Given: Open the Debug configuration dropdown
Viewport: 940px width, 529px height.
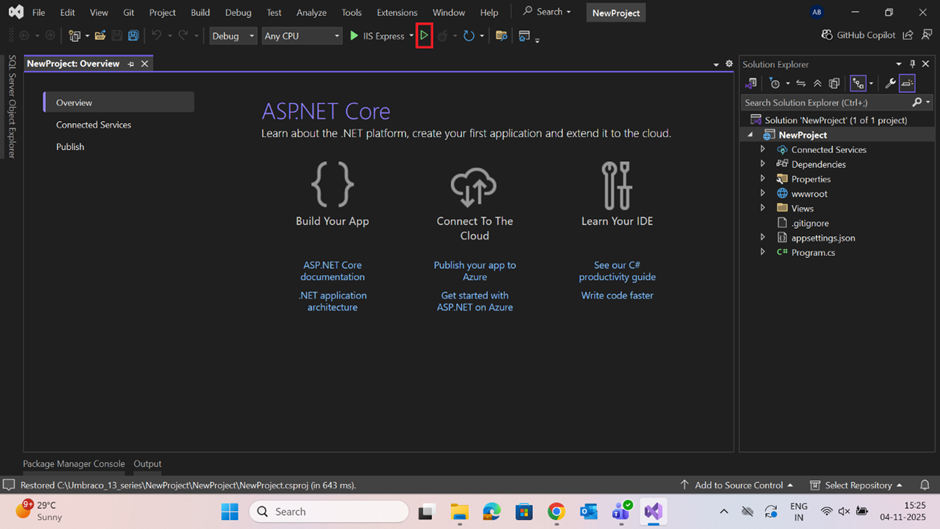Looking at the screenshot, I should [x=233, y=36].
